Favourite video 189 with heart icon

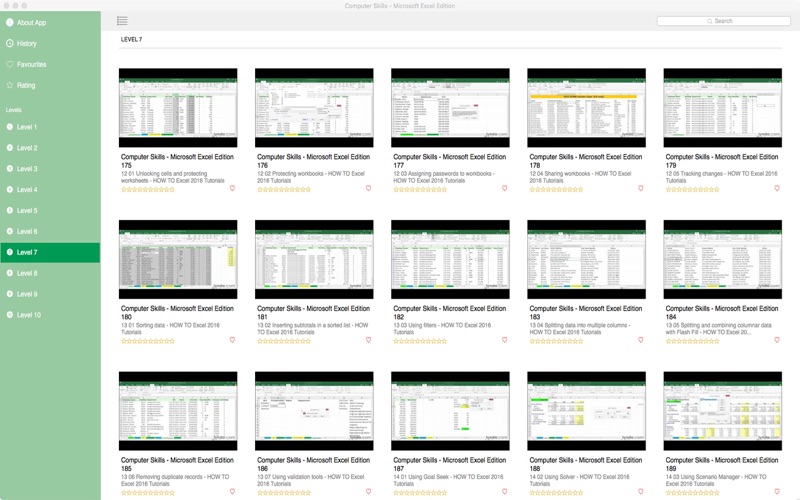pyautogui.click(x=777, y=491)
